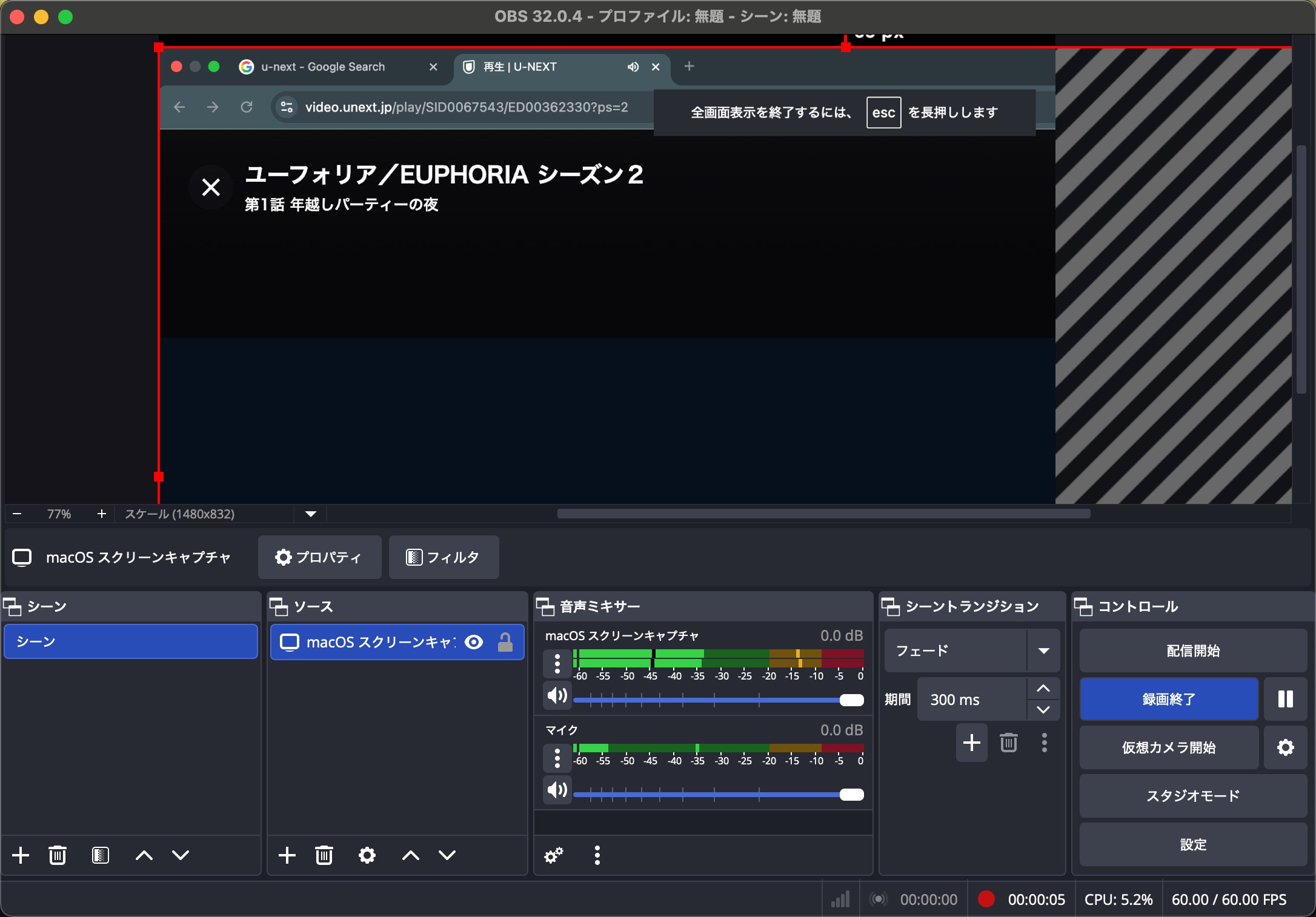Click video.unext.jp address bar in preview
Viewport: 1316px width, 917px height.
click(x=467, y=107)
